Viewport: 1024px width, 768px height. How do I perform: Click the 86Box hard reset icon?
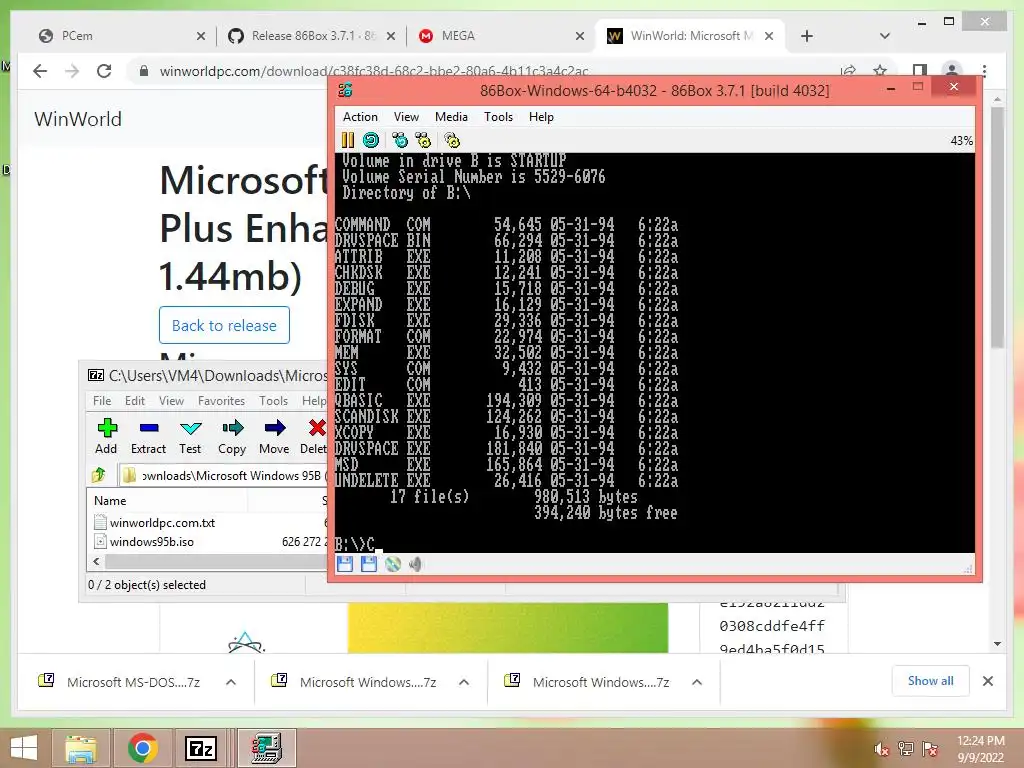pos(371,140)
